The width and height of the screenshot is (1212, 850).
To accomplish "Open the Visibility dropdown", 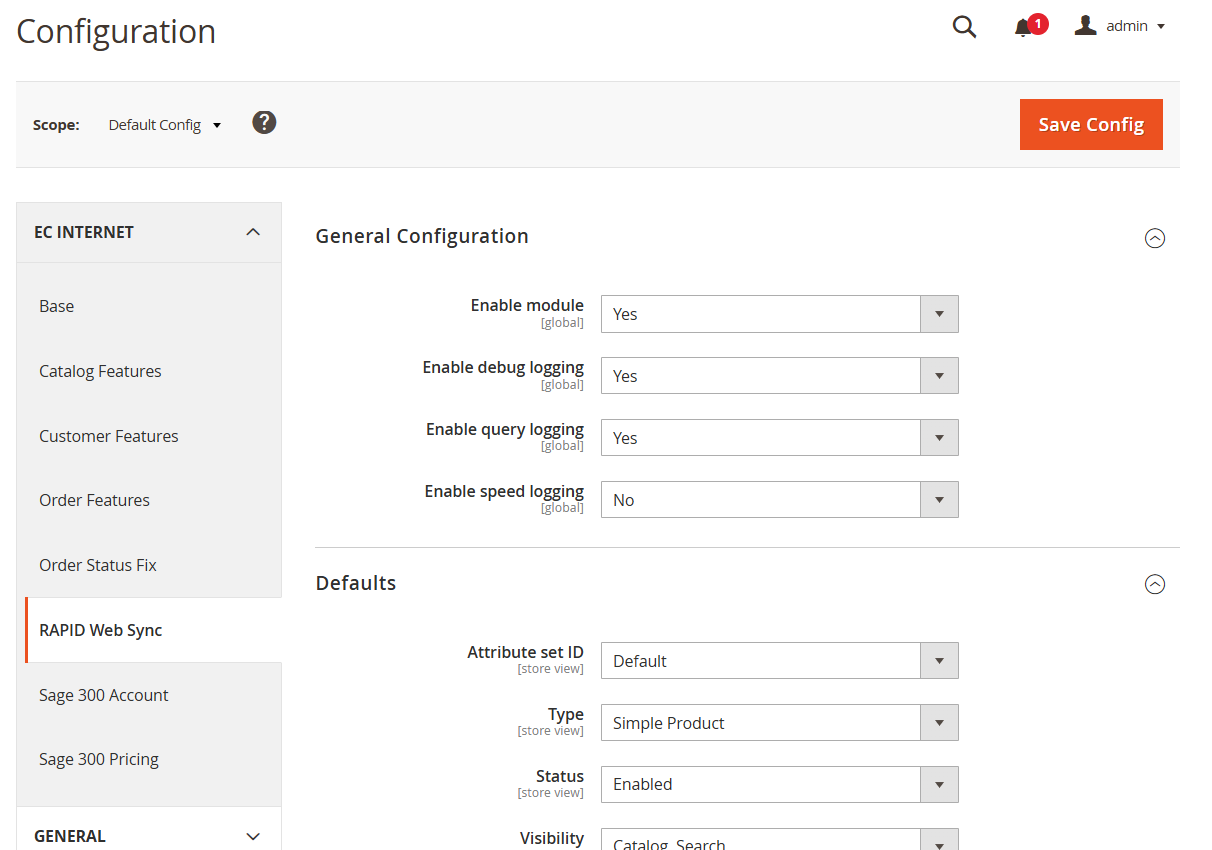I will click(x=779, y=839).
